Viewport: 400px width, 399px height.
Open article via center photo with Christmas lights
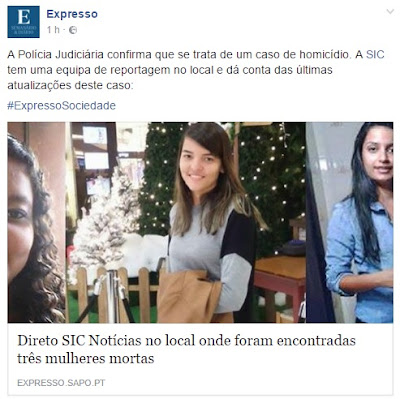[187, 222]
